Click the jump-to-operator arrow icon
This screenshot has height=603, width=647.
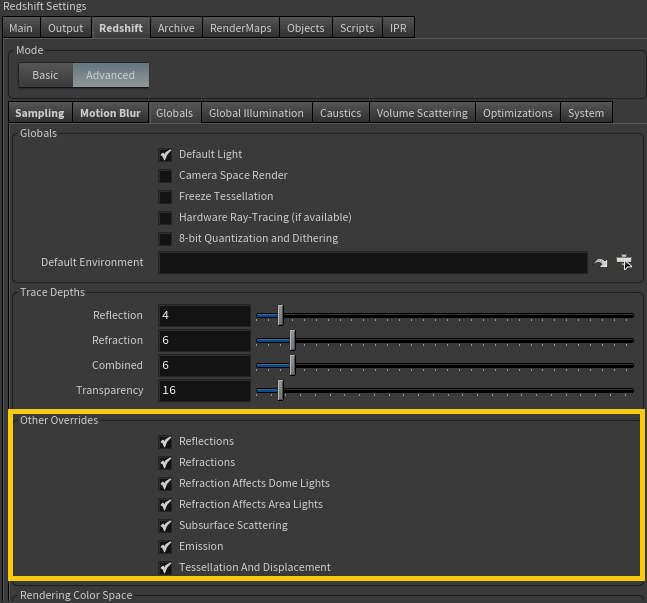(x=601, y=263)
